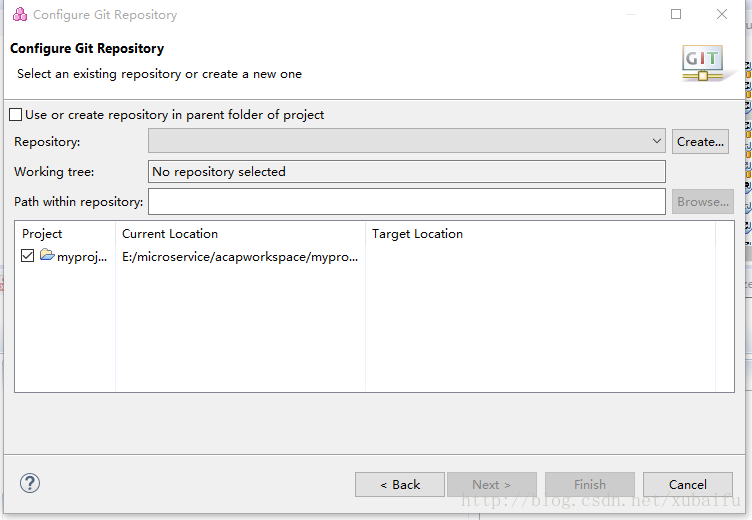Click the dialog title bar Eclipse icon
Screen dimensions: 752x520
(20, 14)
